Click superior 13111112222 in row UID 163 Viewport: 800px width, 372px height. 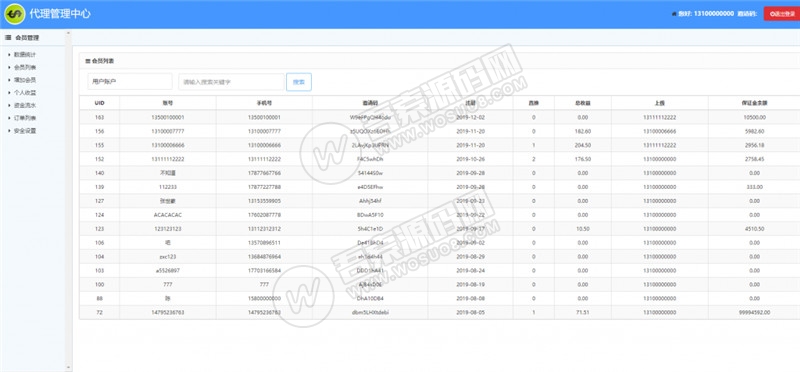tap(659, 117)
